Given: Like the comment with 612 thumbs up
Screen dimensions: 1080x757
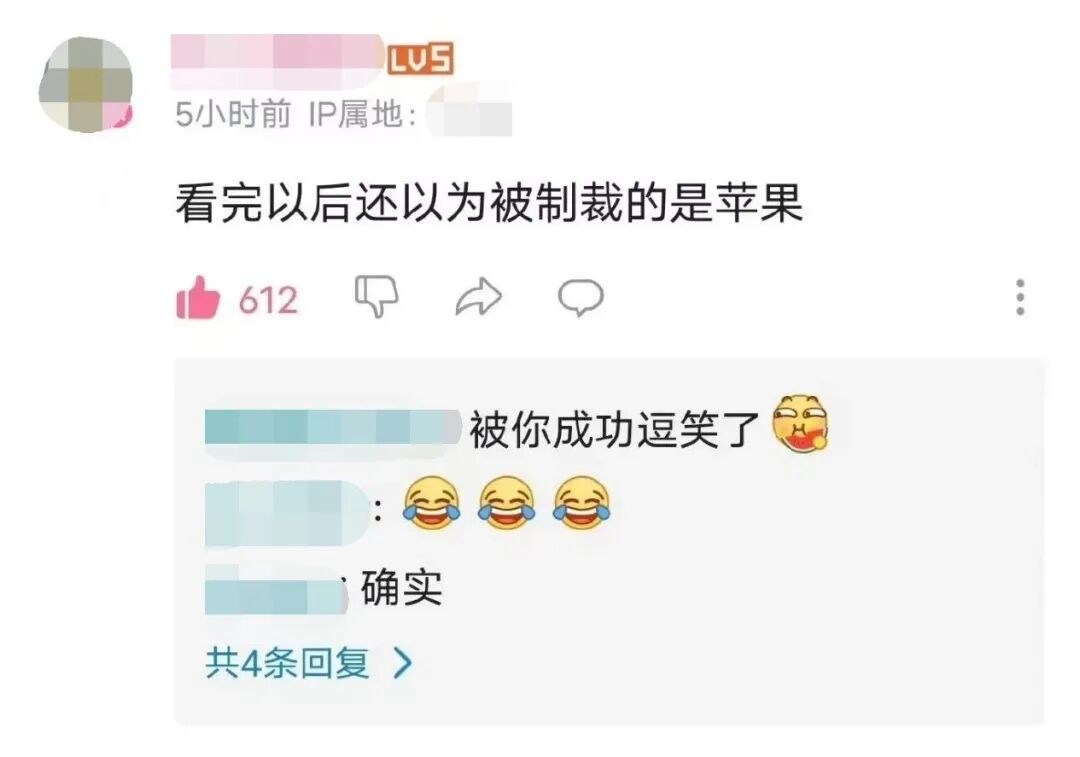Looking at the screenshot, I should tap(198, 298).
